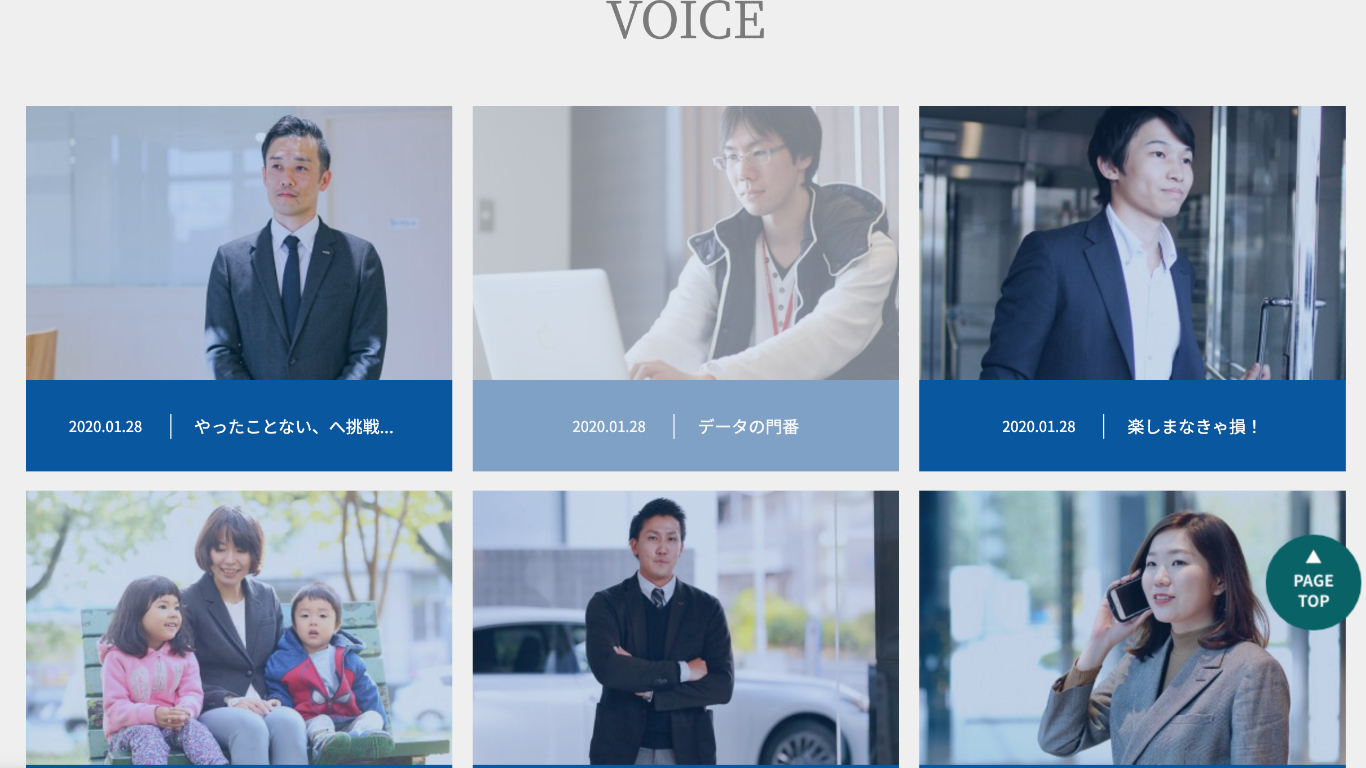1366x768 pixels.
Task: Click the title やったことない、へ挑戦…
Action: pyautogui.click(x=294, y=427)
